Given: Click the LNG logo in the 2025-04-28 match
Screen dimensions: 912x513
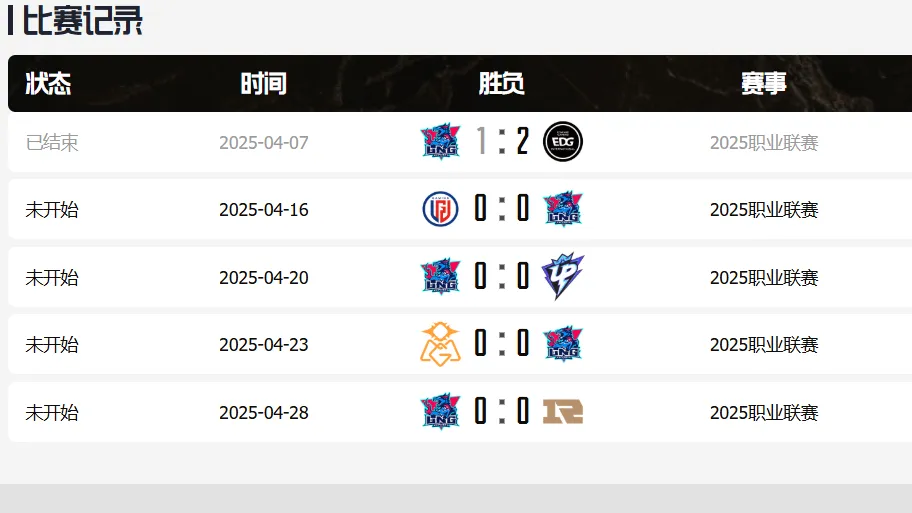Looking at the screenshot, I should (x=440, y=411).
